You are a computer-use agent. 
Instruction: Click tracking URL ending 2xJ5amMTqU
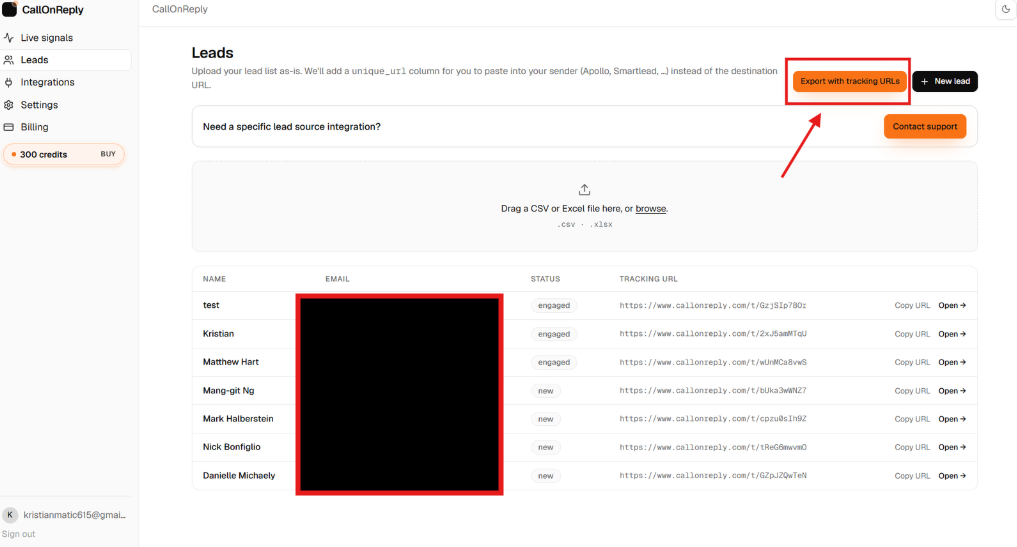coord(713,334)
